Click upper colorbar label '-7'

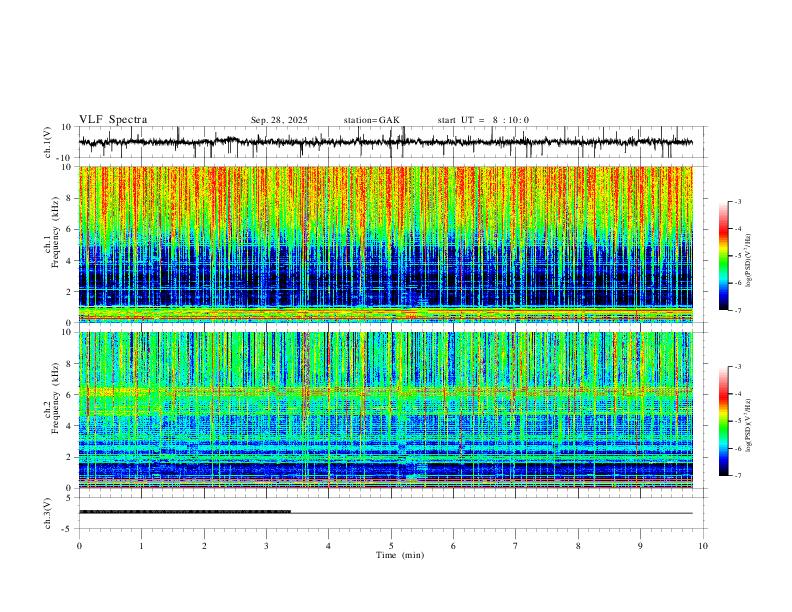tap(737, 311)
